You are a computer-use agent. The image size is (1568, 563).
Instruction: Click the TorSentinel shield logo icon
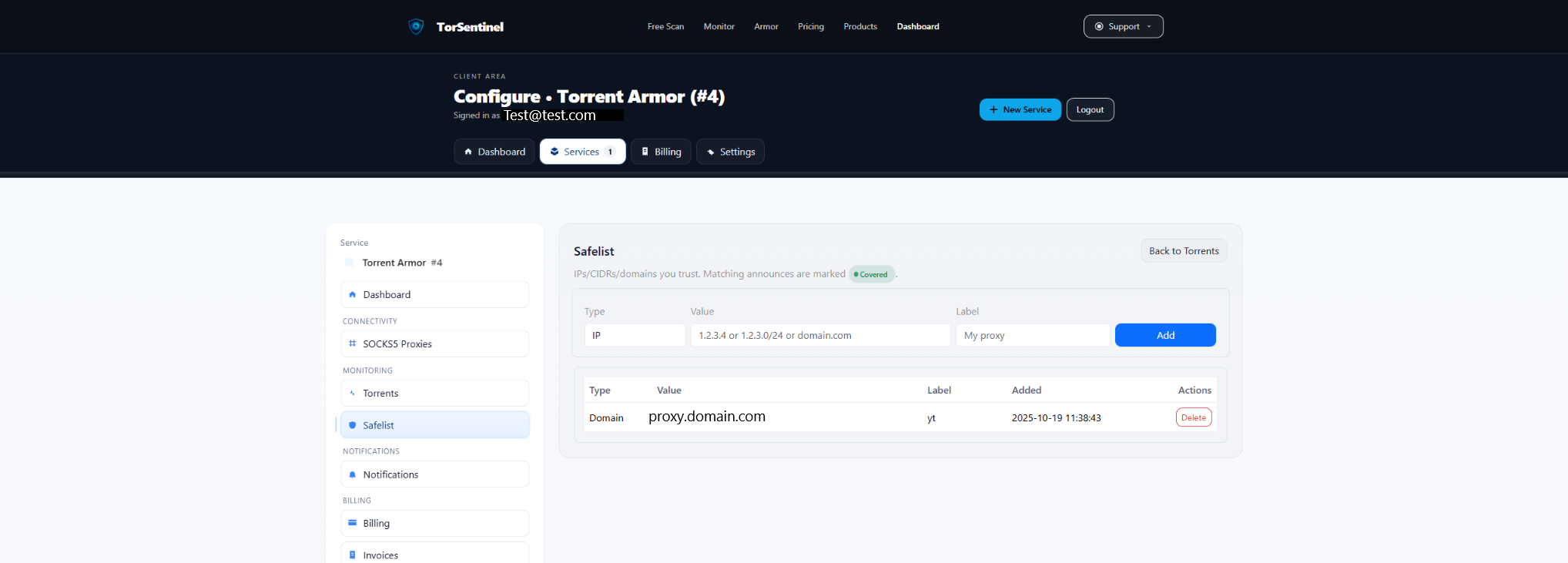tap(416, 26)
